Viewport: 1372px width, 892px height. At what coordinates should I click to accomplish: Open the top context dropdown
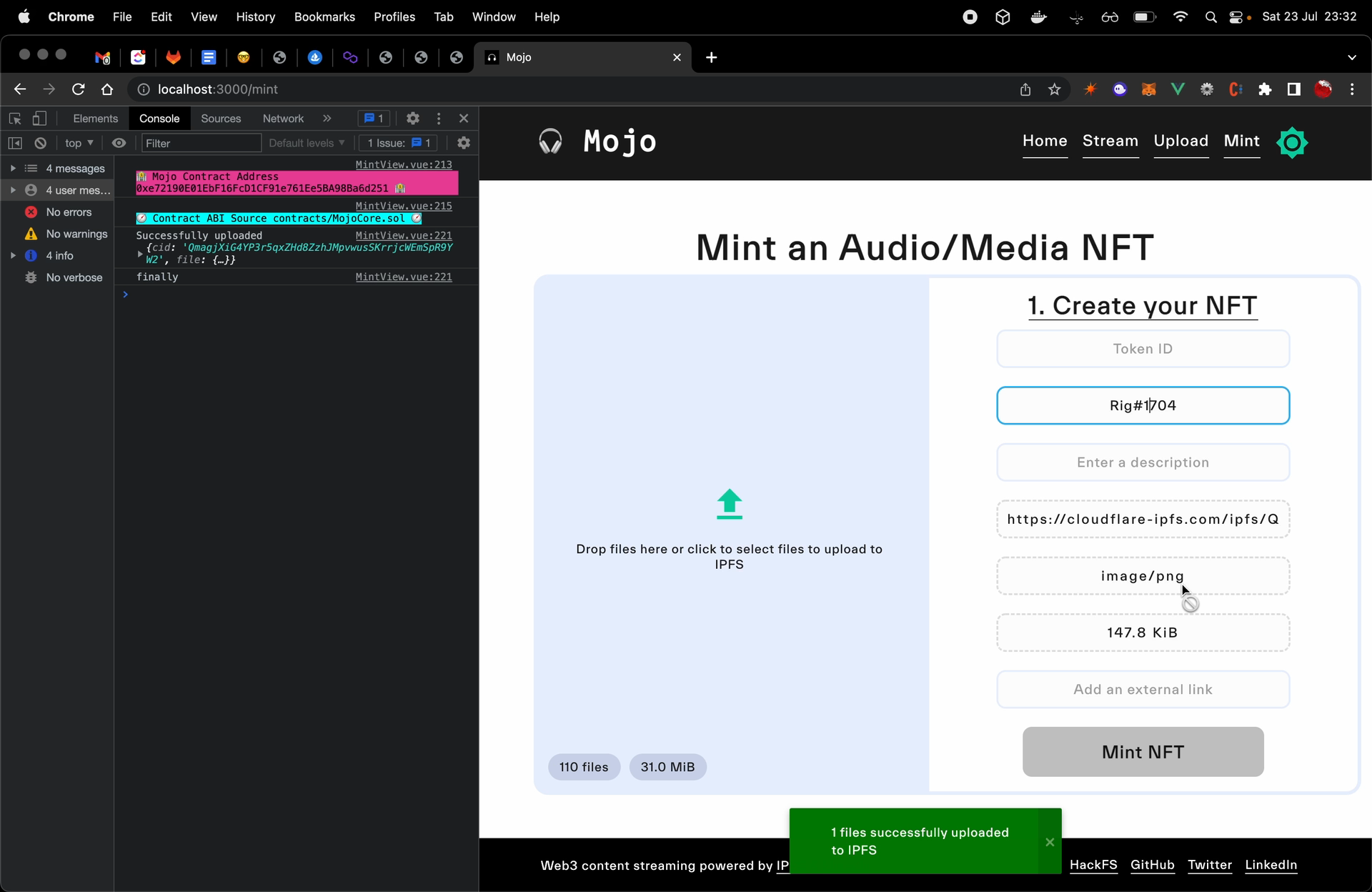(79, 143)
